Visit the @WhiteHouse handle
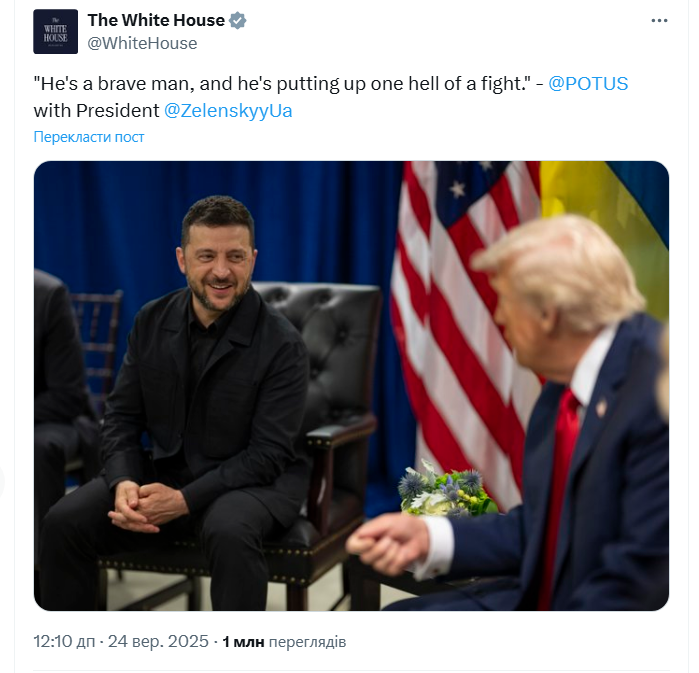The image size is (699, 673). 142,43
